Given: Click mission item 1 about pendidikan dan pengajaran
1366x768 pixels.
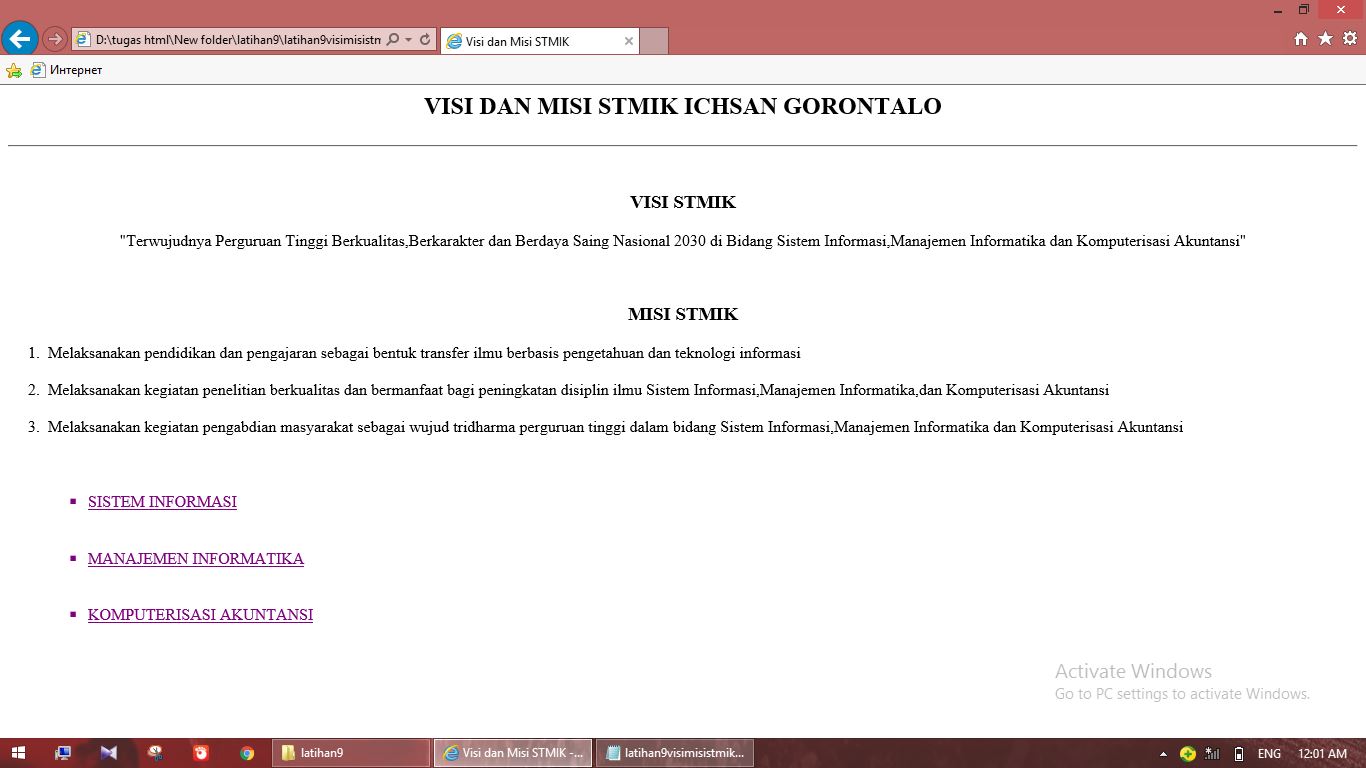Looking at the screenshot, I should (x=424, y=353).
